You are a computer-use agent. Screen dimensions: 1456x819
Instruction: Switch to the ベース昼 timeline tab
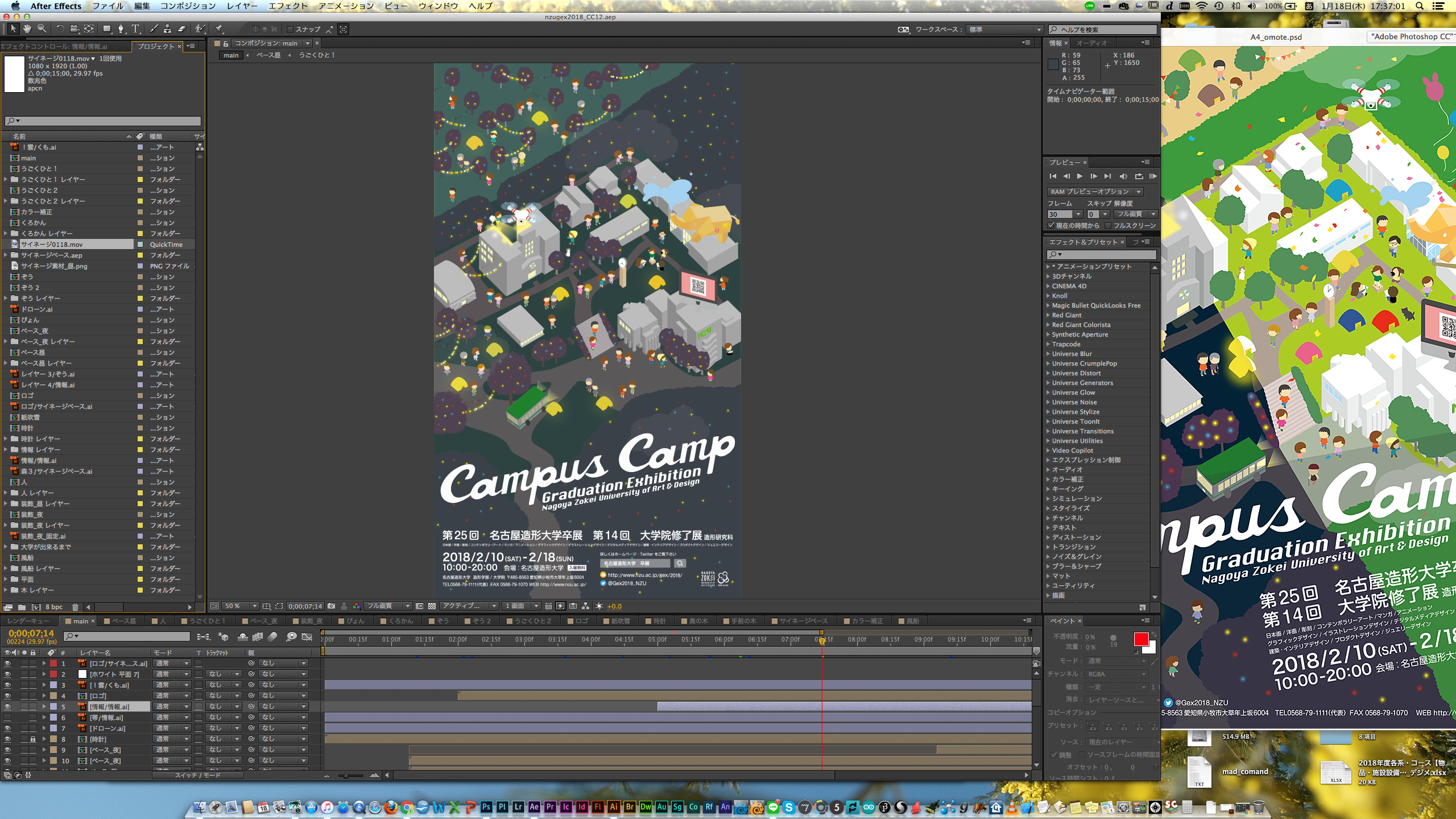120,621
